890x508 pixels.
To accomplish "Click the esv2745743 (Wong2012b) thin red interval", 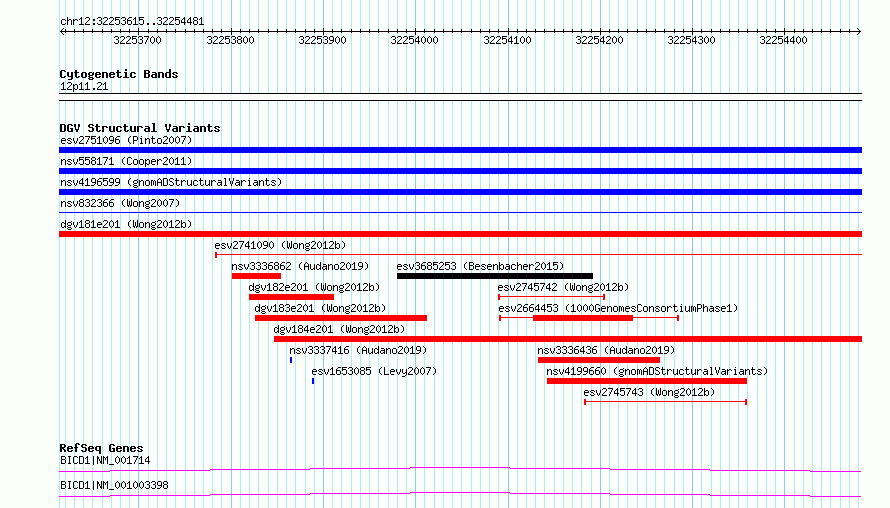I will pyautogui.click(x=665, y=402).
